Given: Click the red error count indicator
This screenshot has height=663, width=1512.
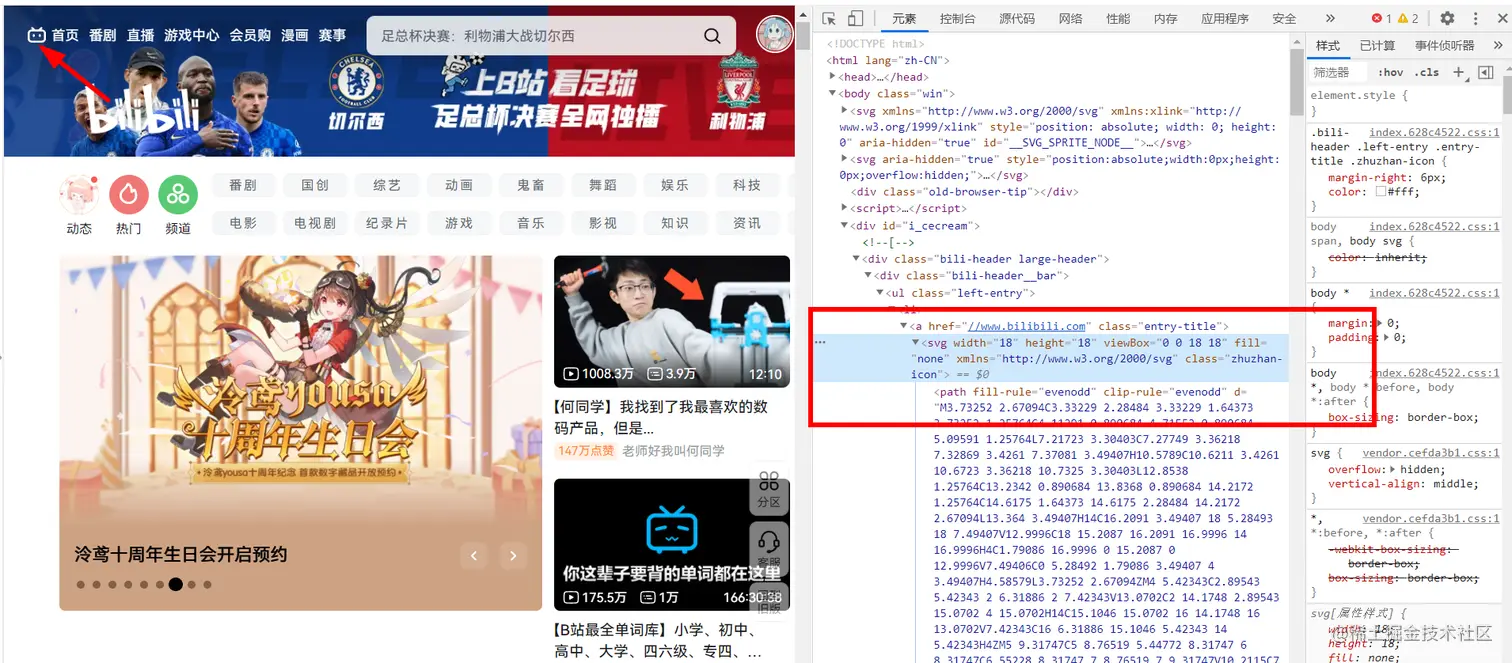Looking at the screenshot, I should [x=1381, y=18].
